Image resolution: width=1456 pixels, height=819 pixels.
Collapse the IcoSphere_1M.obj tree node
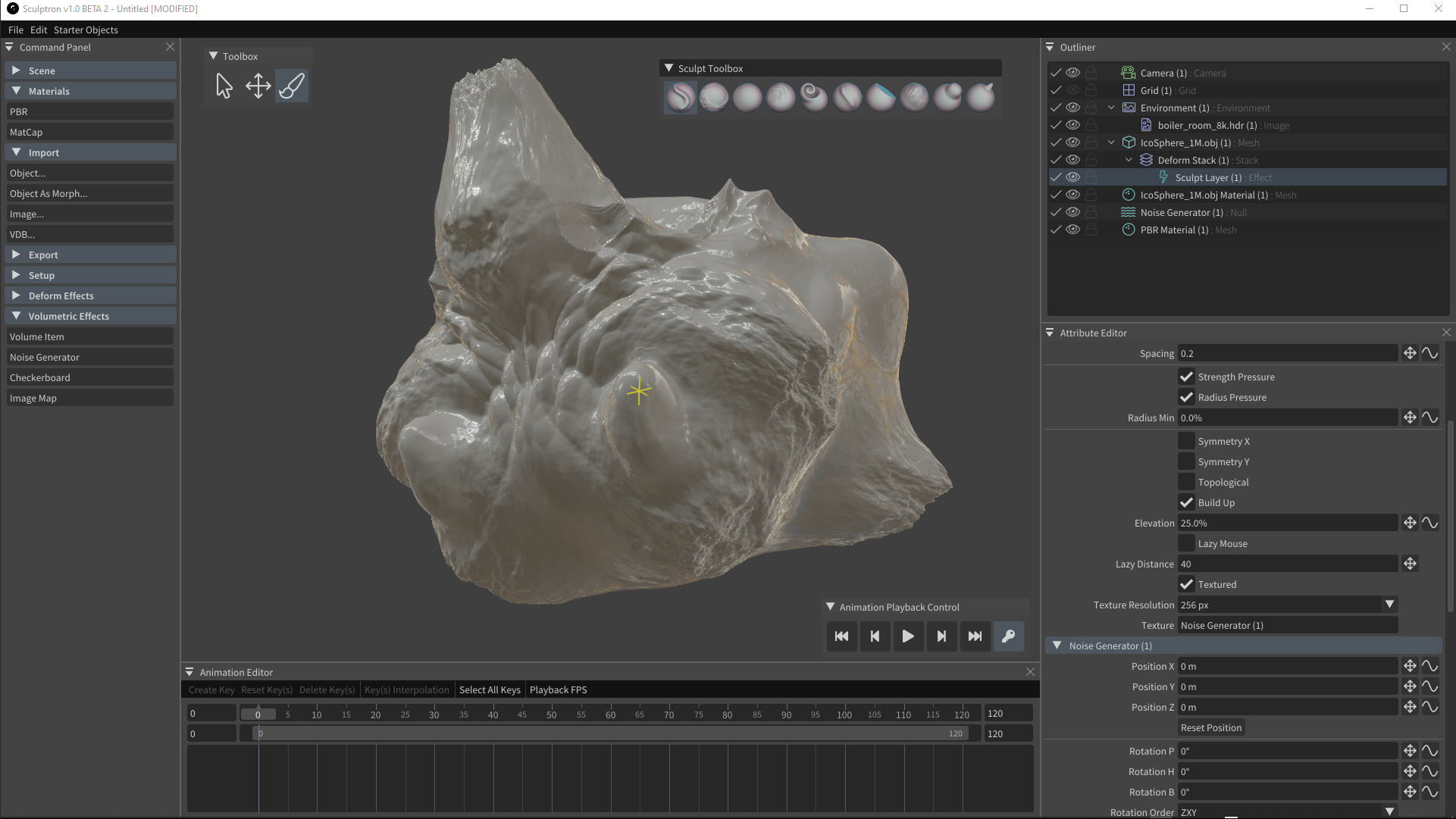click(1111, 142)
